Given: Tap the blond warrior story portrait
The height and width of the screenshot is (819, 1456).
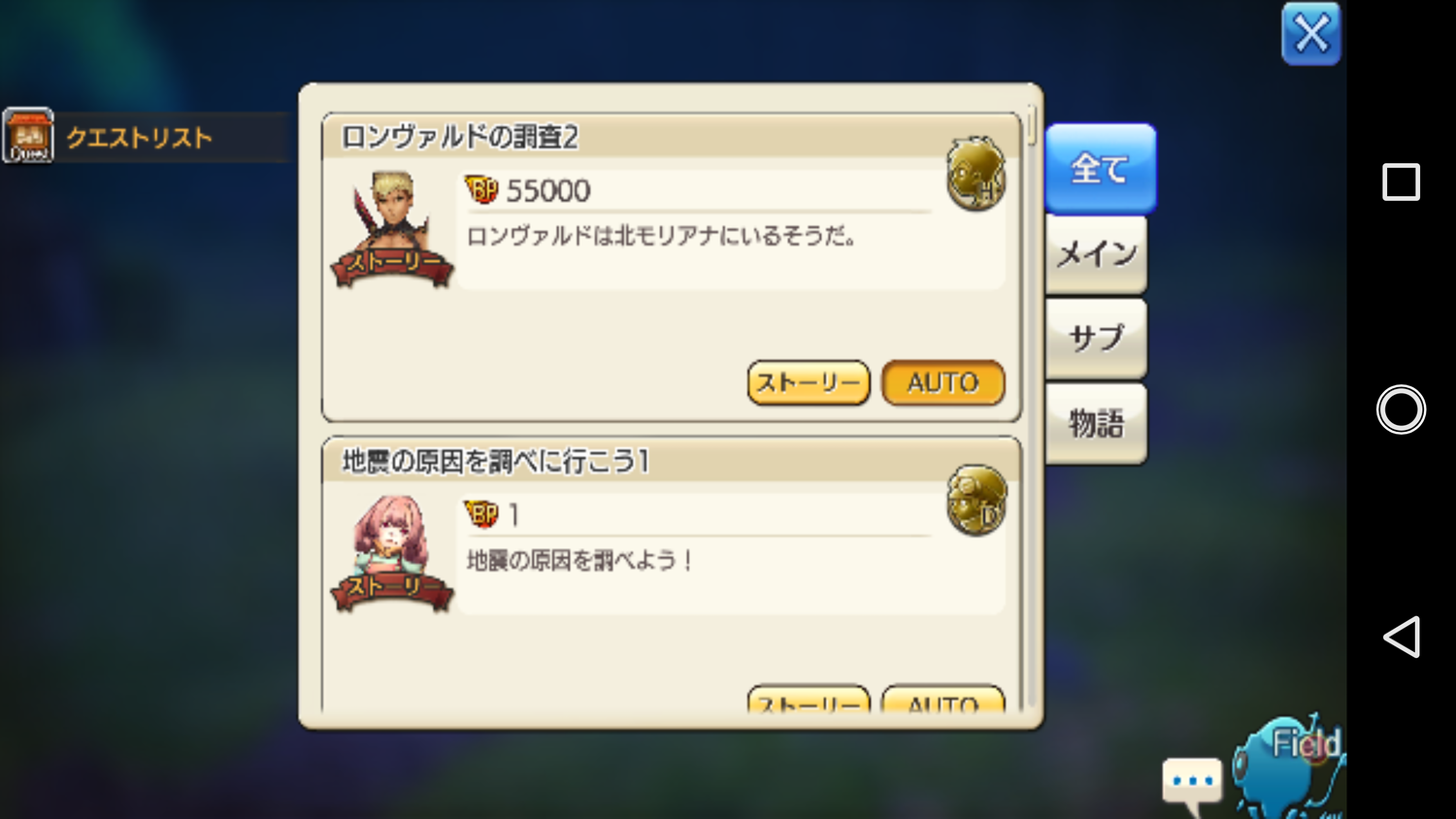Looking at the screenshot, I should click(x=392, y=229).
